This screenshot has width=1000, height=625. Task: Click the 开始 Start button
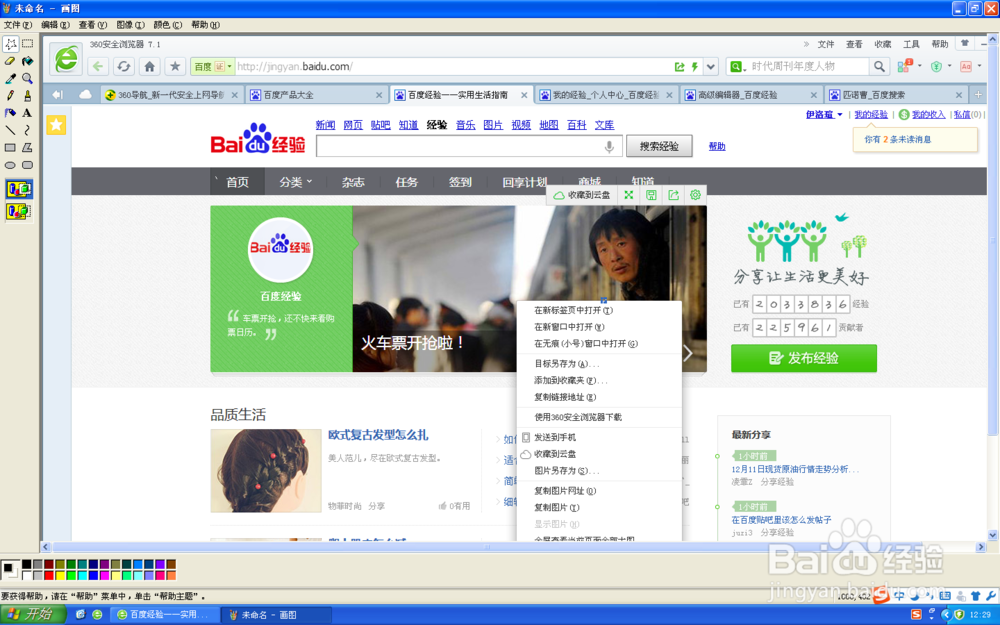click(33, 615)
